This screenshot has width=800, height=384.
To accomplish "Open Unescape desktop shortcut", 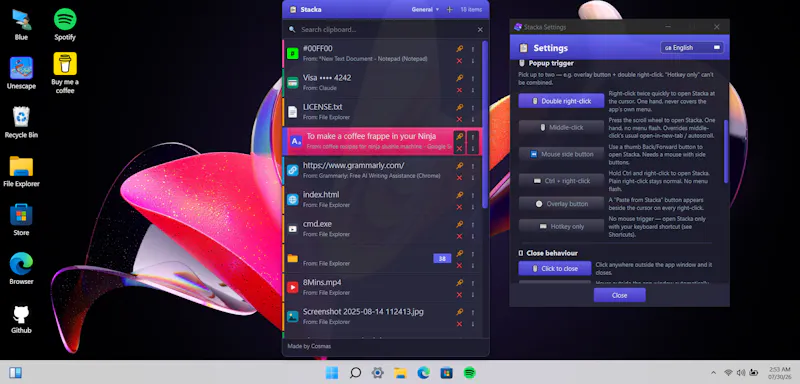I will 21,73.
